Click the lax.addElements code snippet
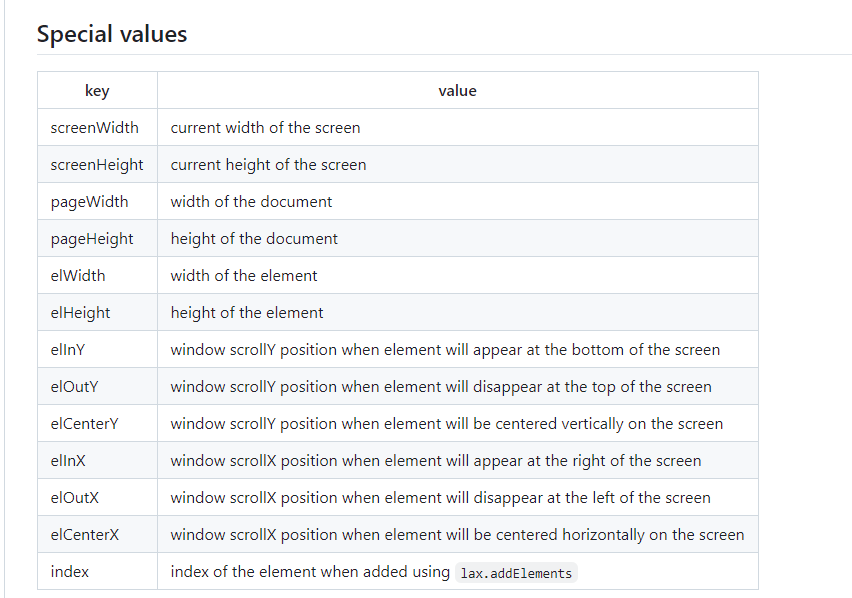 point(516,573)
